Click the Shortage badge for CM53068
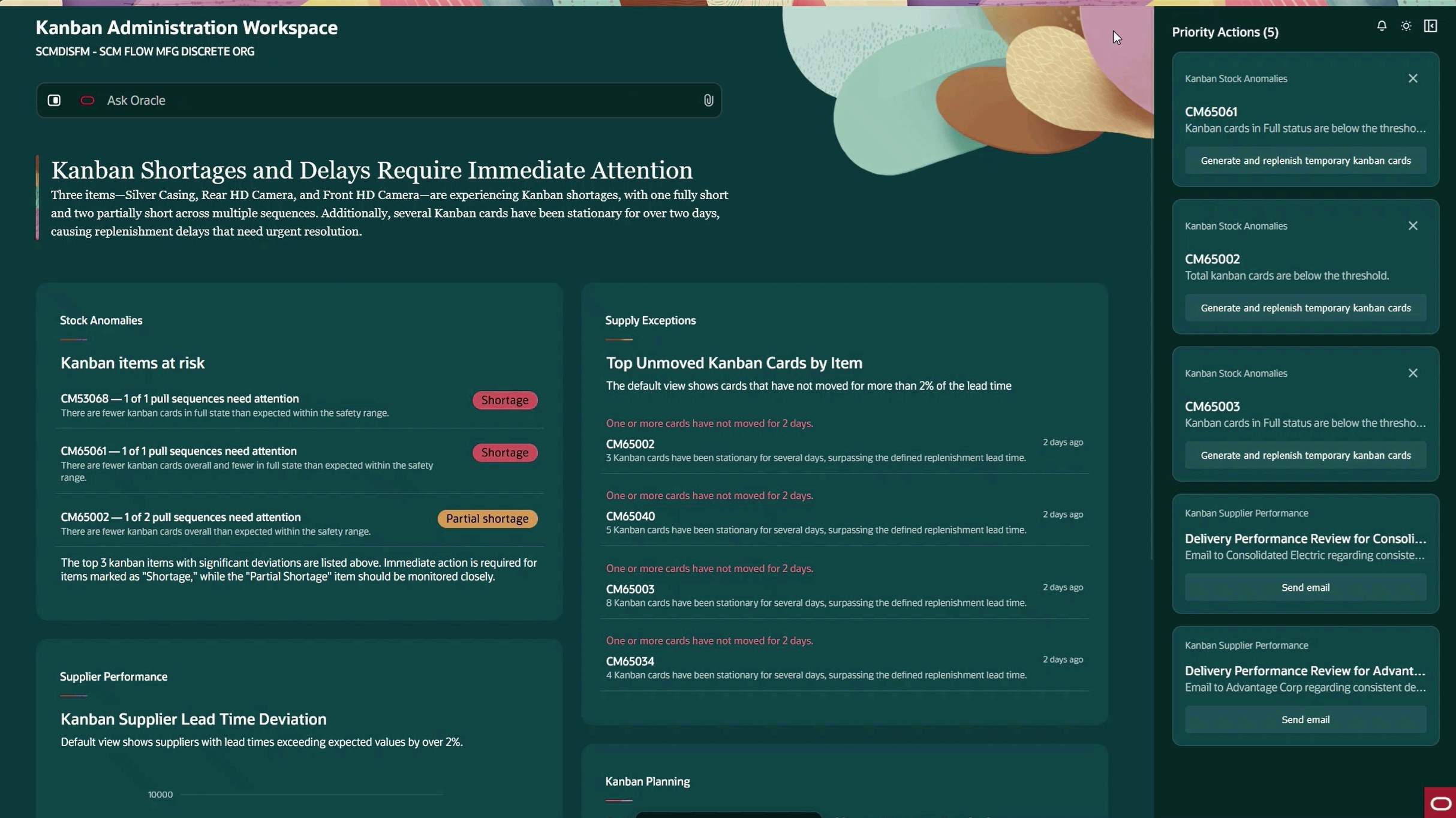The image size is (1456, 818). 505,400
